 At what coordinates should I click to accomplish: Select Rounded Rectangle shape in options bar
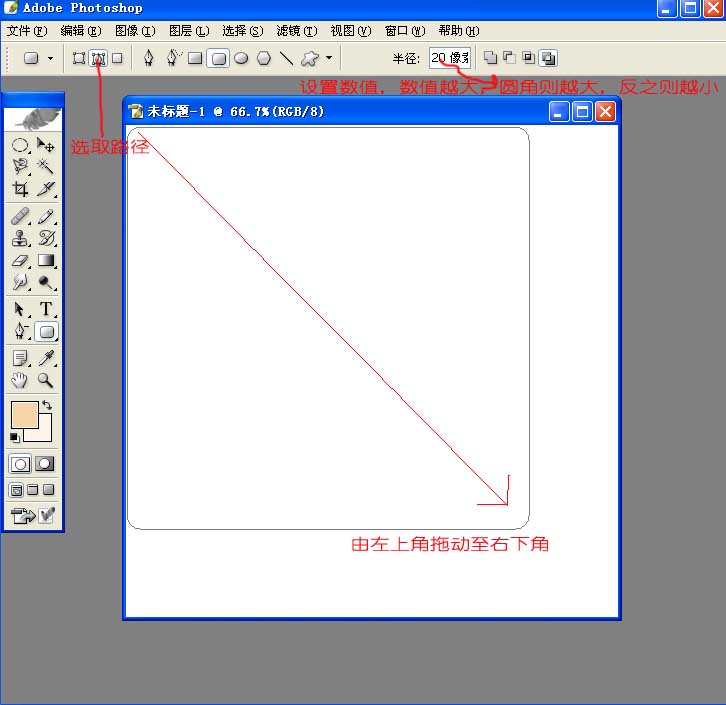coord(218,58)
